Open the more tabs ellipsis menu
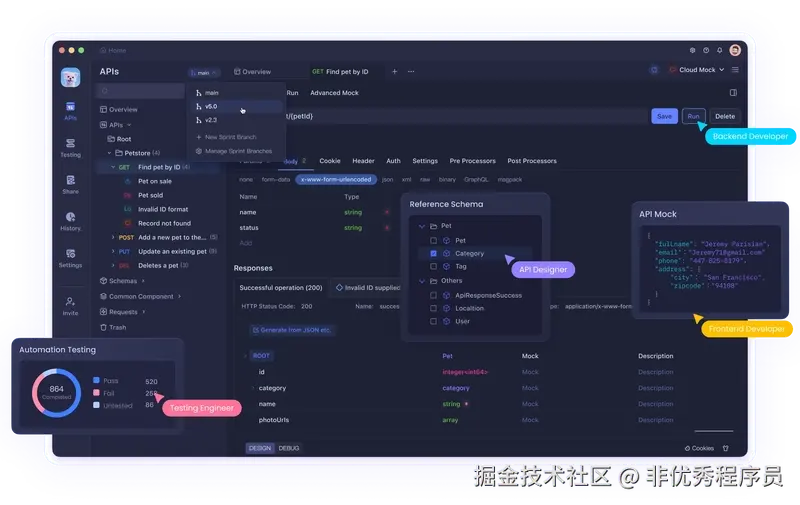800x505 pixels. (x=411, y=71)
